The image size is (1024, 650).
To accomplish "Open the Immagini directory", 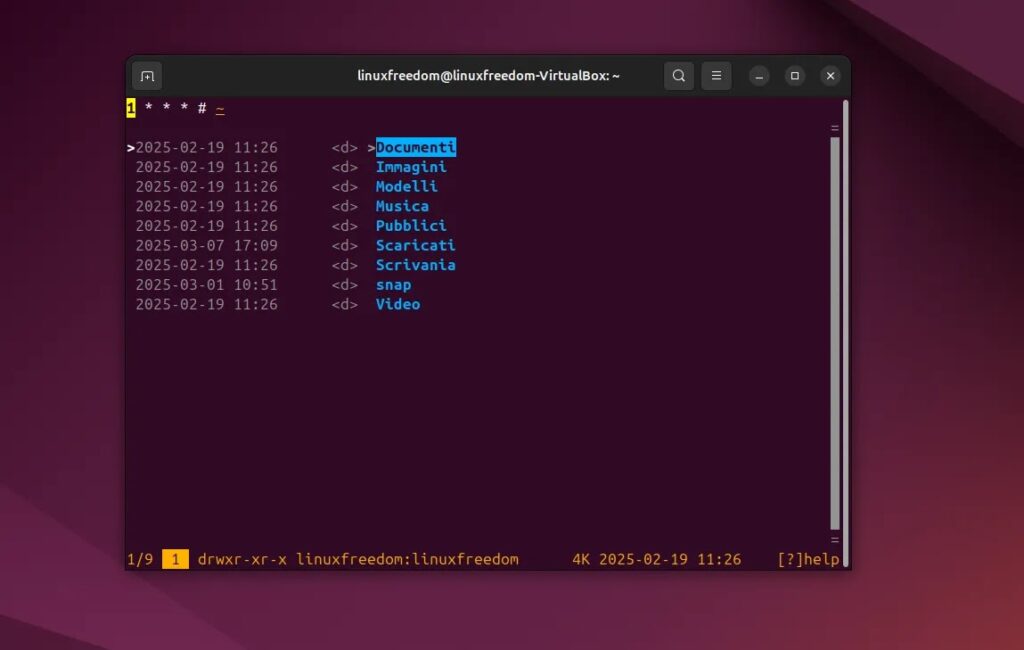I will (x=411, y=166).
